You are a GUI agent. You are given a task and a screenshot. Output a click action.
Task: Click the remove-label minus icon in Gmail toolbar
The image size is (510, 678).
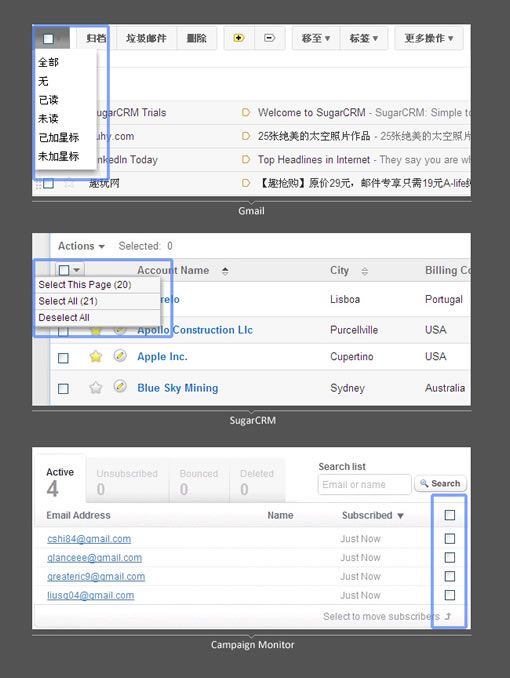(x=269, y=38)
